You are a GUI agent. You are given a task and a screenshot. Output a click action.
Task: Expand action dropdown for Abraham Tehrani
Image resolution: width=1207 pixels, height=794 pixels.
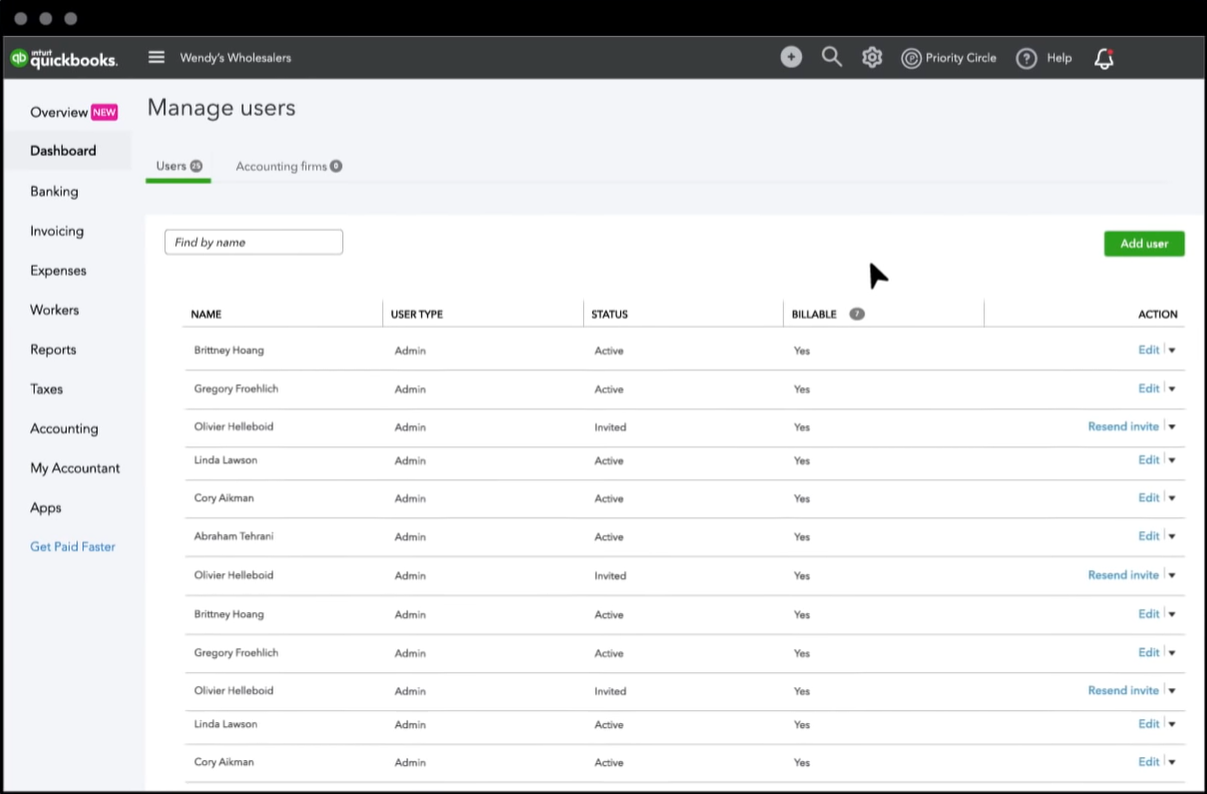point(1172,537)
